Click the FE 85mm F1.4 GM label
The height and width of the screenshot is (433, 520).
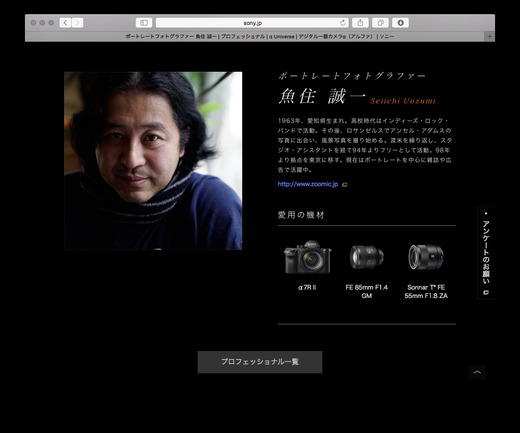click(366, 291)
